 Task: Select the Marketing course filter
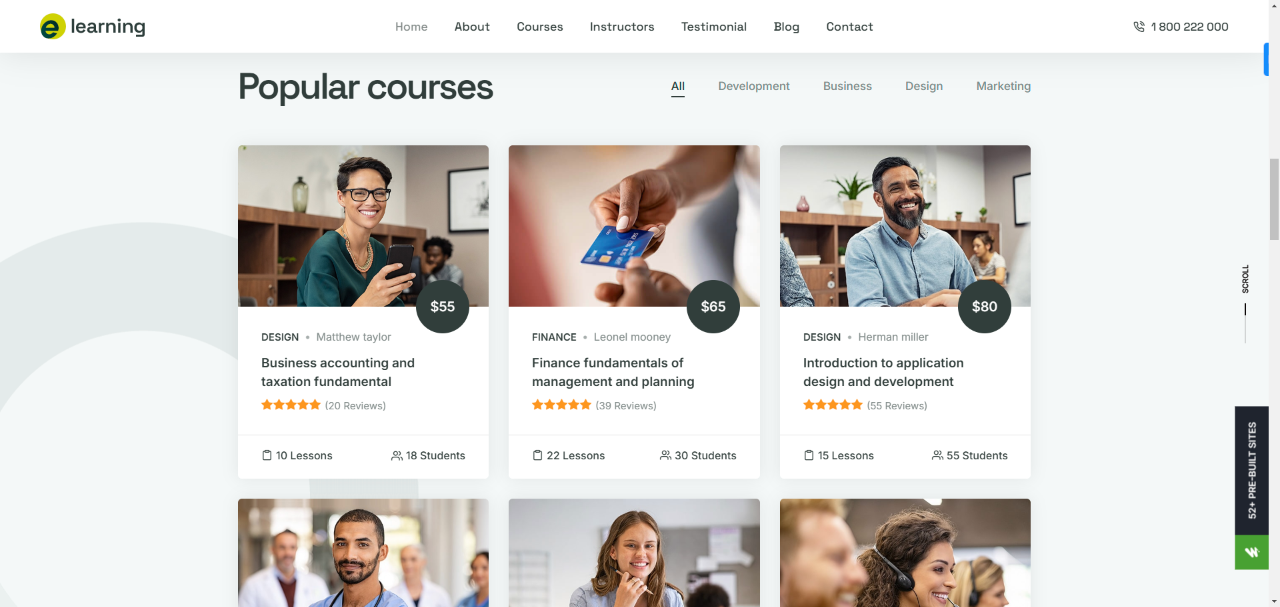coord(1003,86)
